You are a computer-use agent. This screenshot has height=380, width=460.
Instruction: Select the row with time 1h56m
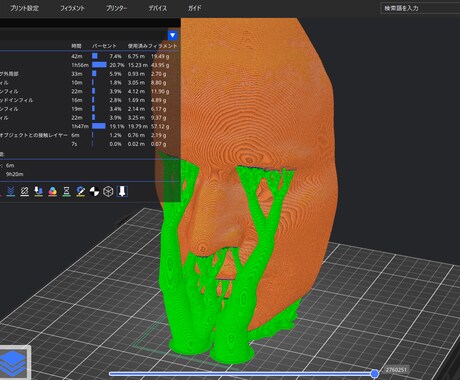pos(90,65)
